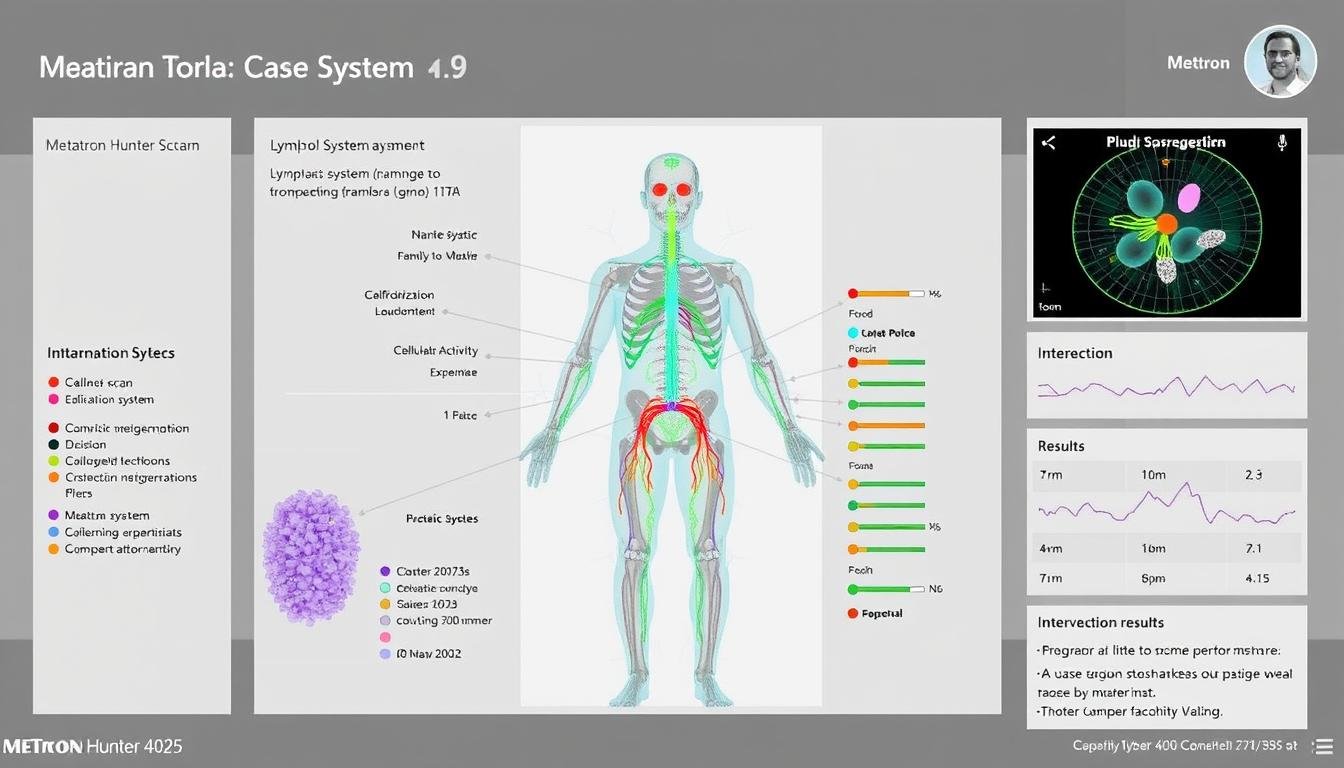Expand the Results panel header
The width and height of the screenshot is (1344, 768).
coord(1061,446)
